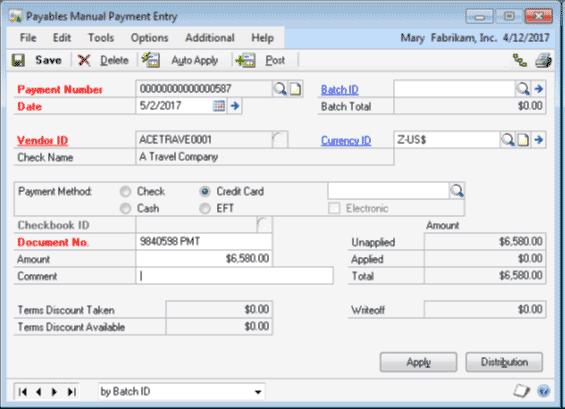
Task: Click the Total amount value
Action: [485, 276]
